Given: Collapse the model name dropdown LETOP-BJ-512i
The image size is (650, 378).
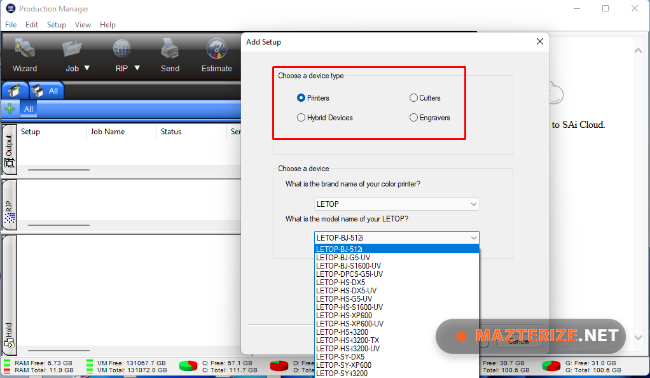Looking at the screenshot, I should [397, 238].
